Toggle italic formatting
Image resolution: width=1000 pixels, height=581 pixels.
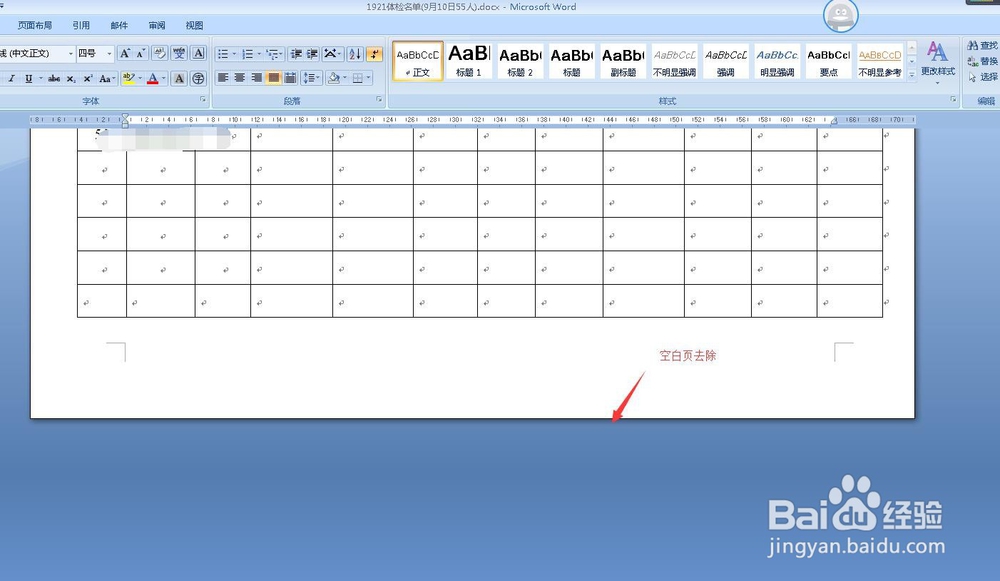pos(11,78)
